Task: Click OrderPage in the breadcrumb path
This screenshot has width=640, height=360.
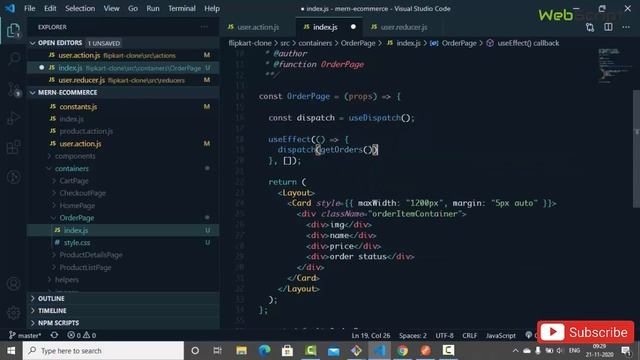Action: pos(358,43)
